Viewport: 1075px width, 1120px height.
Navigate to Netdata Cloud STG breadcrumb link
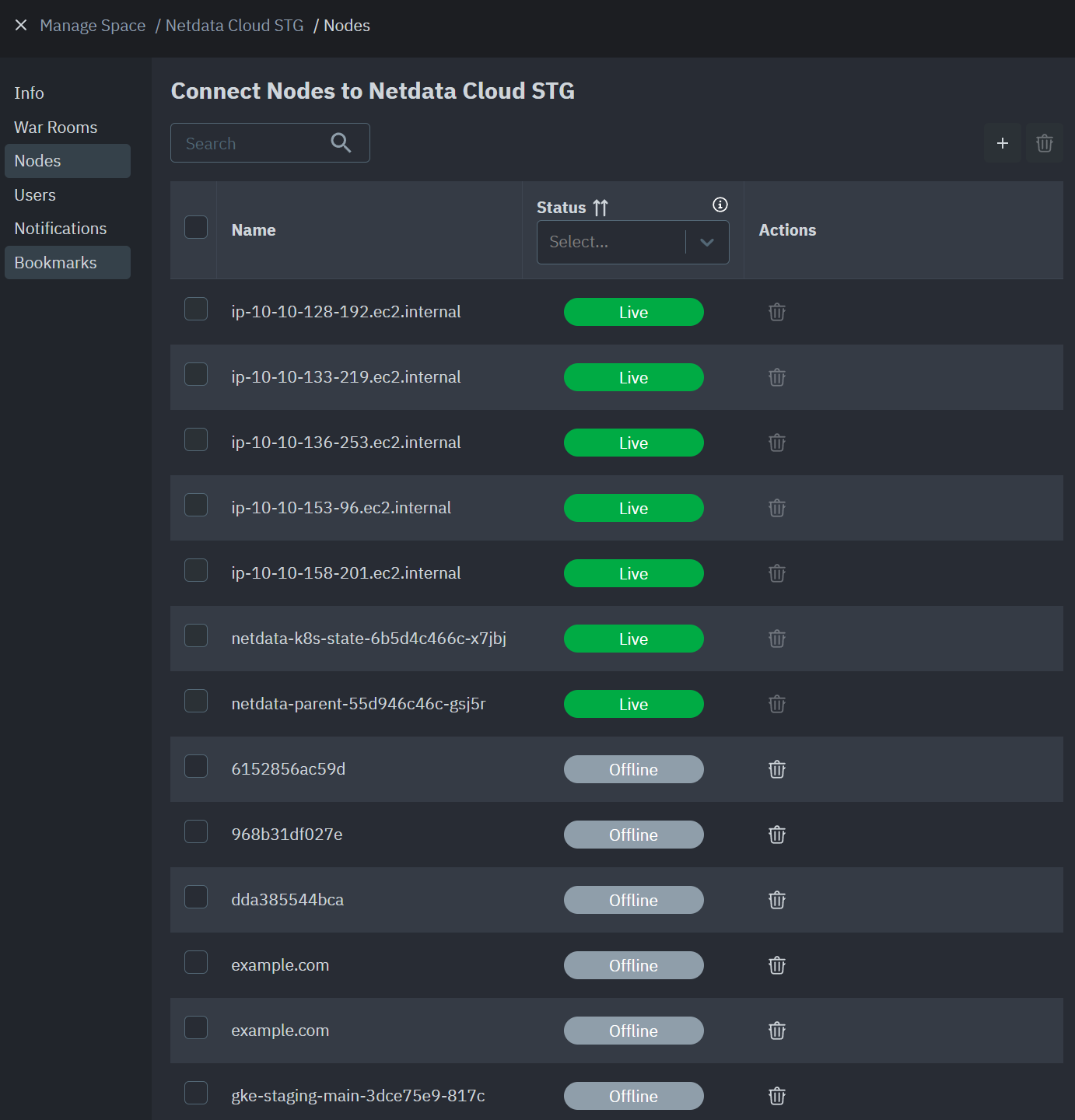coord(233,25)
